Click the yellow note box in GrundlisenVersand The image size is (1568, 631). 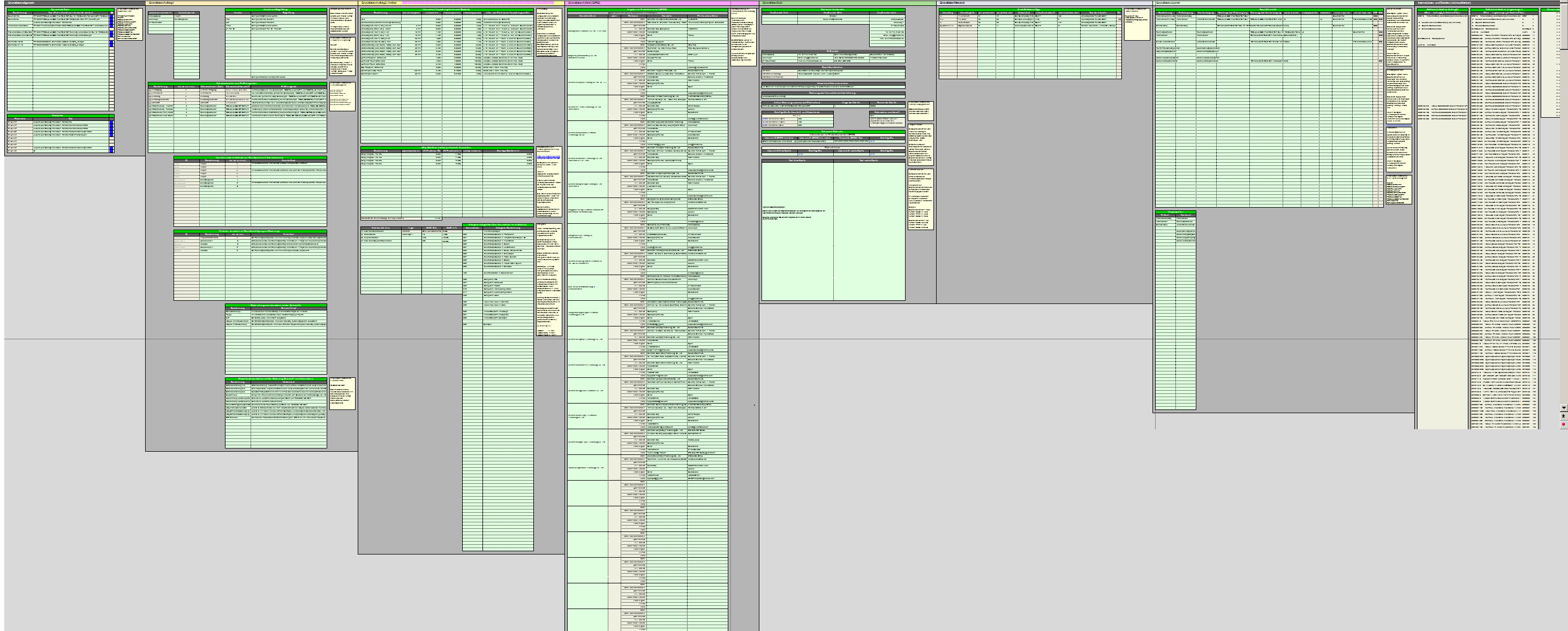(x=1136, y=24)
